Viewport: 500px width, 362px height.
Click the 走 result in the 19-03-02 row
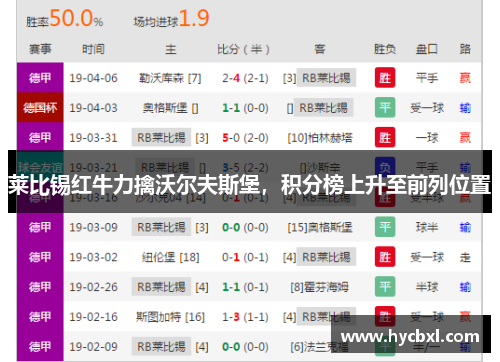click(x=465, y=257)
